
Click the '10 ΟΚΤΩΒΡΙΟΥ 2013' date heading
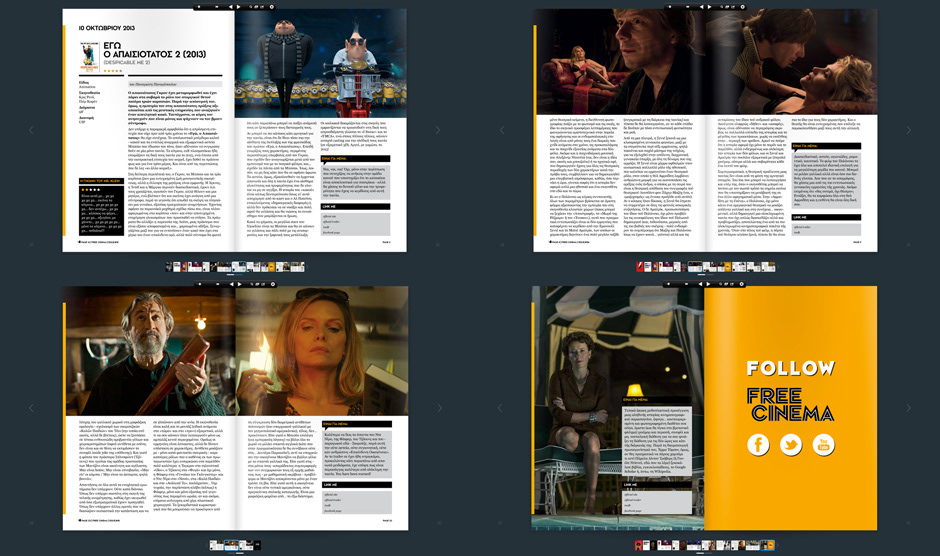tap(107, 28)
